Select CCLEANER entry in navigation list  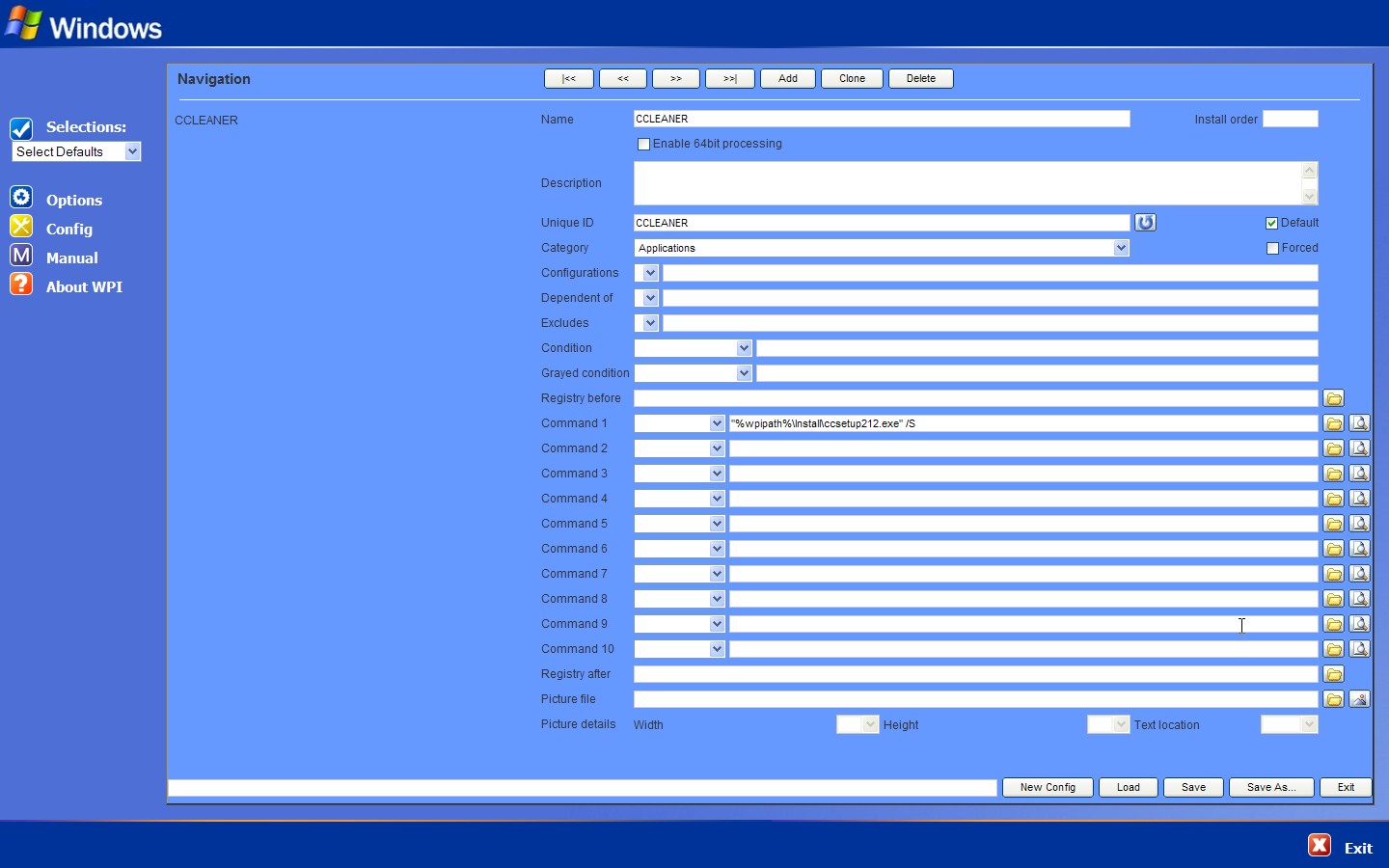[206, 121]
